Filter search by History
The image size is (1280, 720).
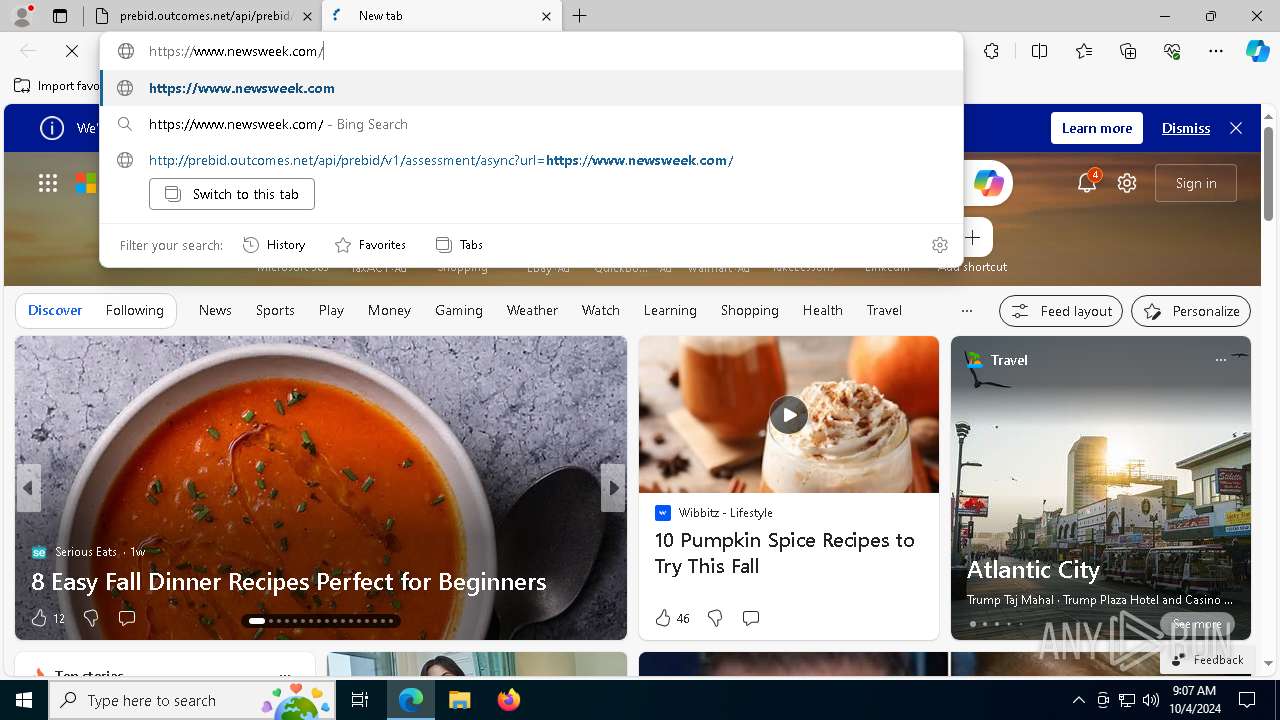tap(274, 245)
